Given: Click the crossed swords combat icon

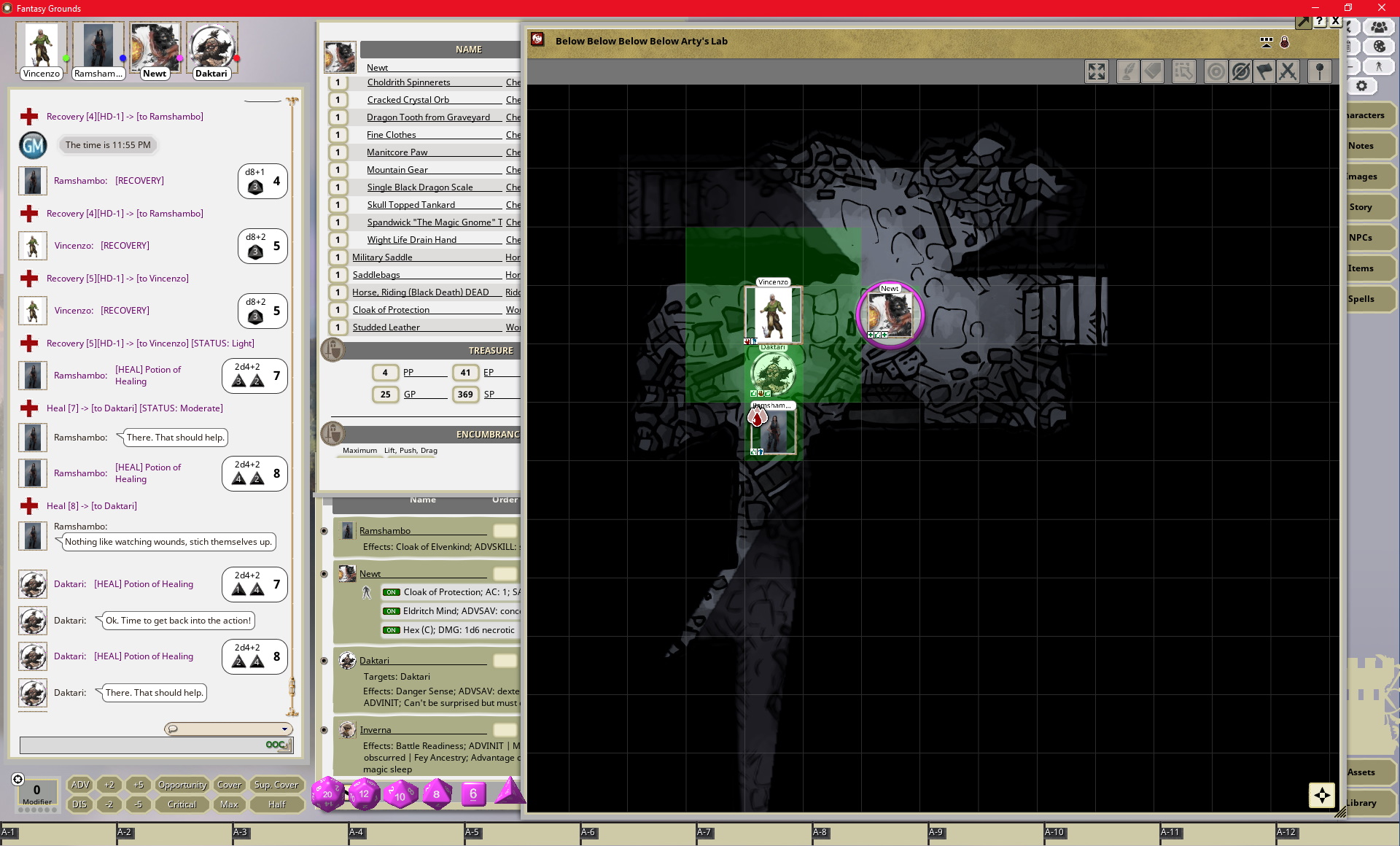Looking at the screenshot, I should point(1288,71).
